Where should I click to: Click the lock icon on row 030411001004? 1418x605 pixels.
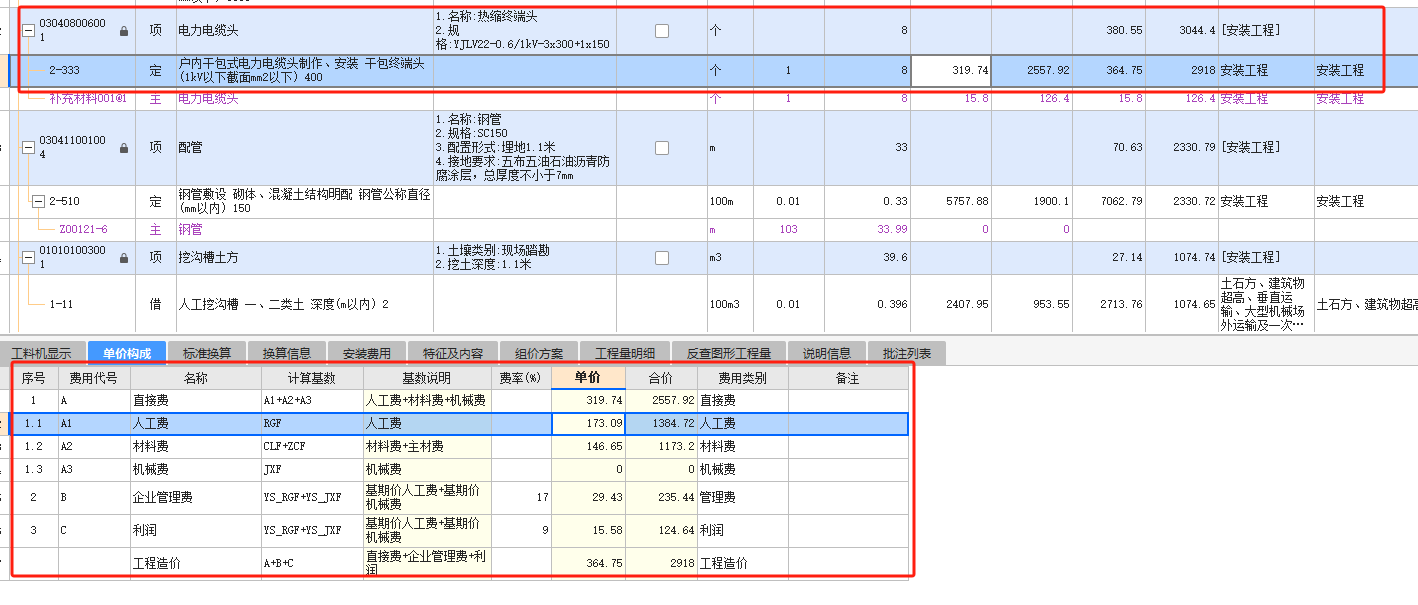124,148
